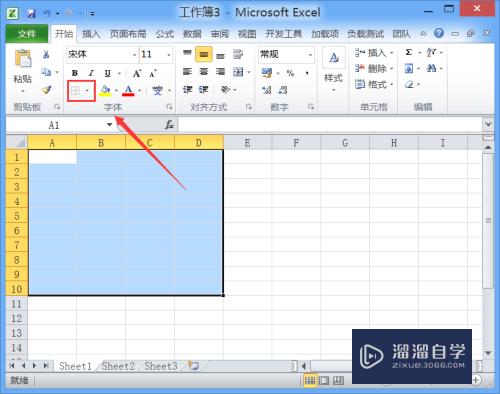Open the Name Box dropdown arrow

pyautogui.click(x=109, y=125)
